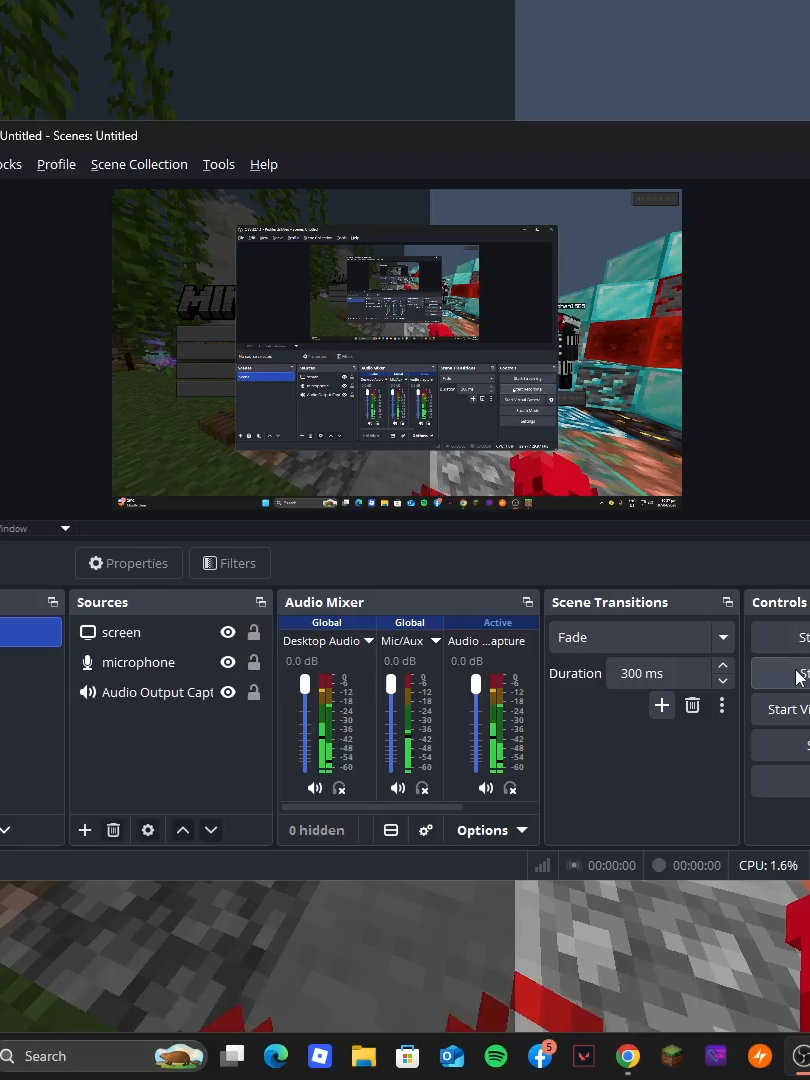Image resolution: width=810 pixels, height=1080 pixels.
Task: Hide the screen source
Action: [228, 632]
